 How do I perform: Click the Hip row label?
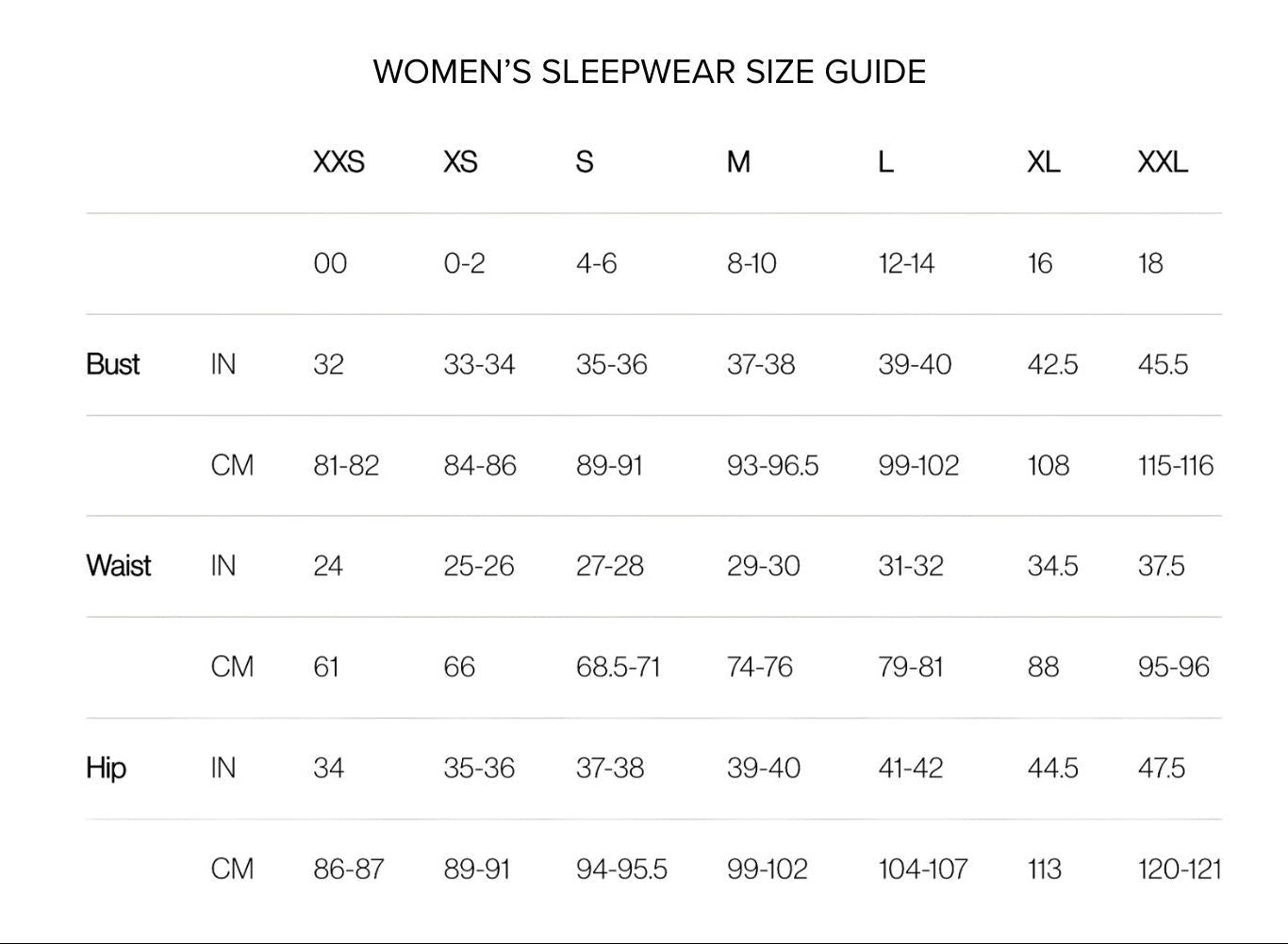(106, 768)
